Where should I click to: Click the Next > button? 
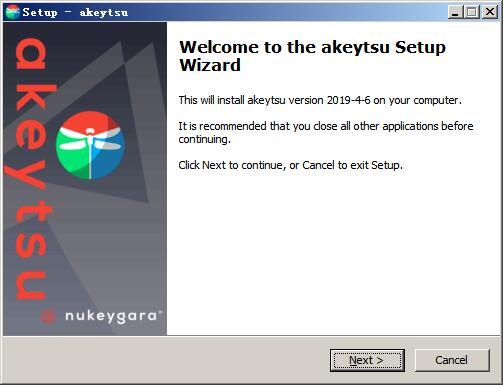tap(367, 360)
